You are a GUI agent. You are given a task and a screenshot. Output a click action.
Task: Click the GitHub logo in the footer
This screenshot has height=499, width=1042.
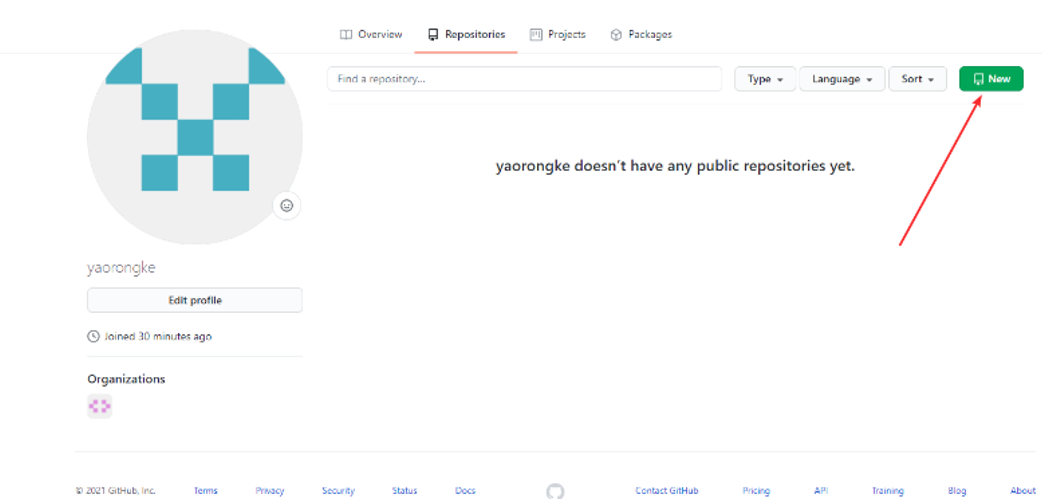[555, 492]
